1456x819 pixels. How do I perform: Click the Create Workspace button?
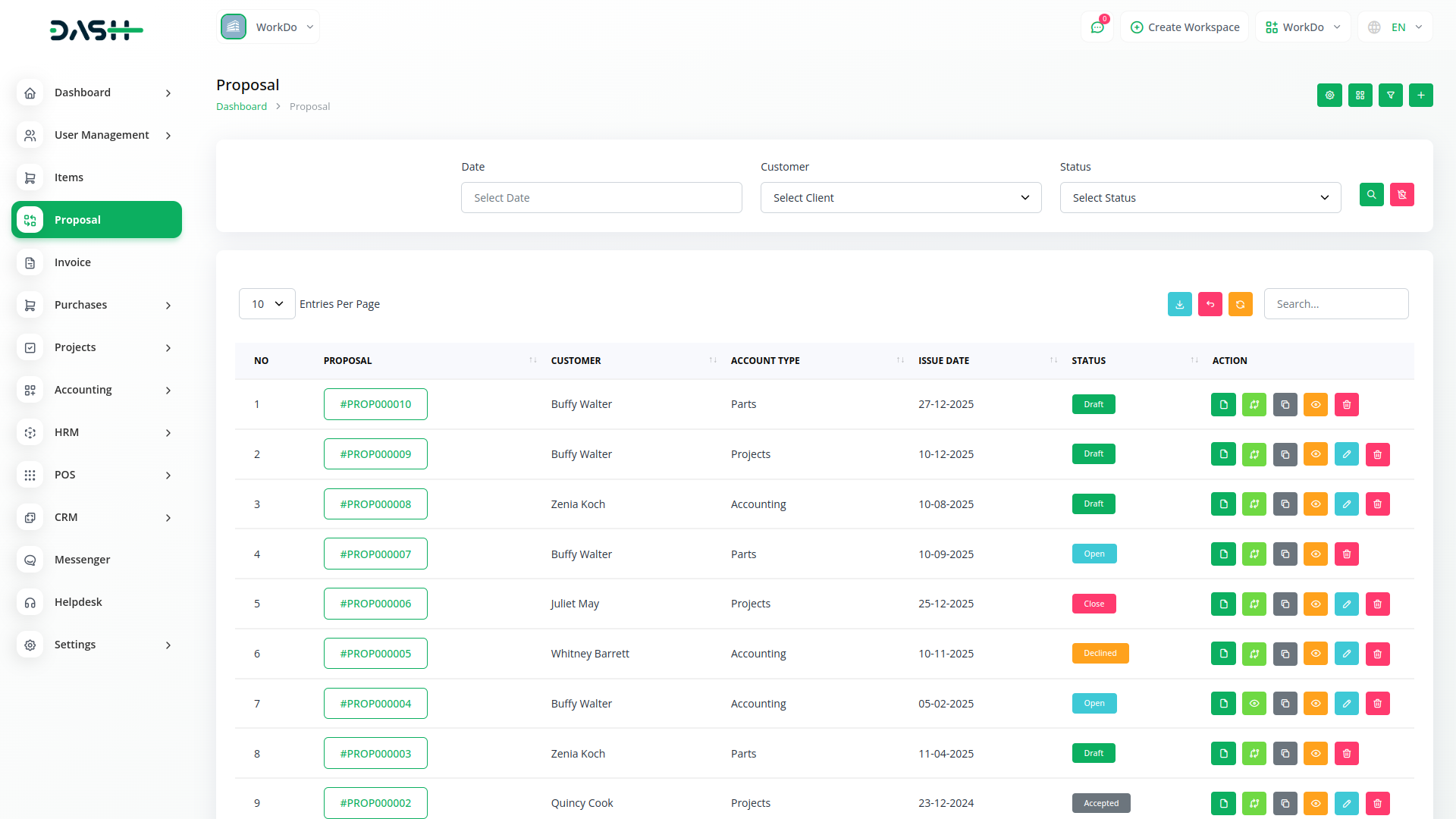point(1184,27)
